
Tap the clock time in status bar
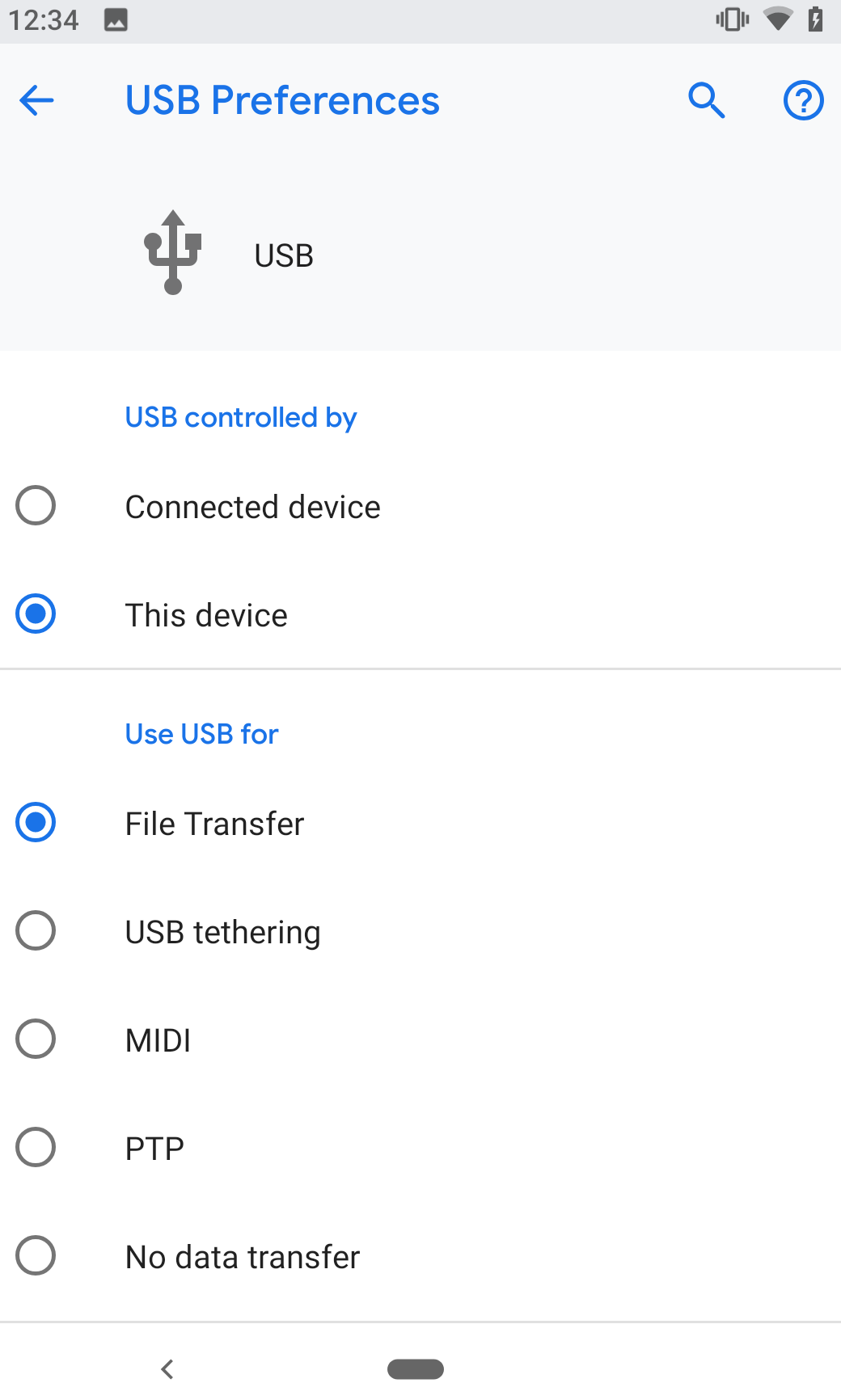pos(44,19)
